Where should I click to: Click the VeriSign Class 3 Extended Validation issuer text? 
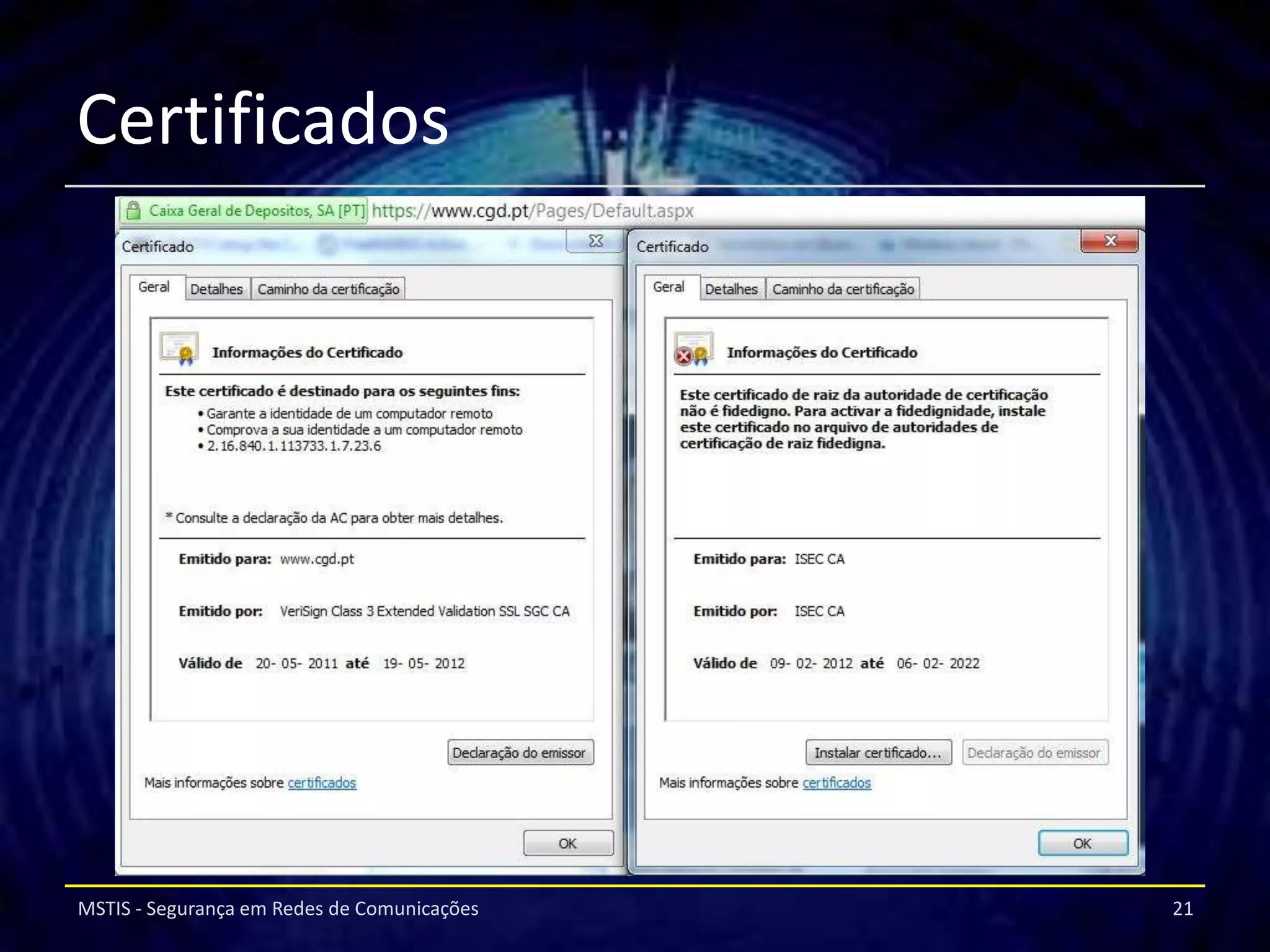(425, 611)
